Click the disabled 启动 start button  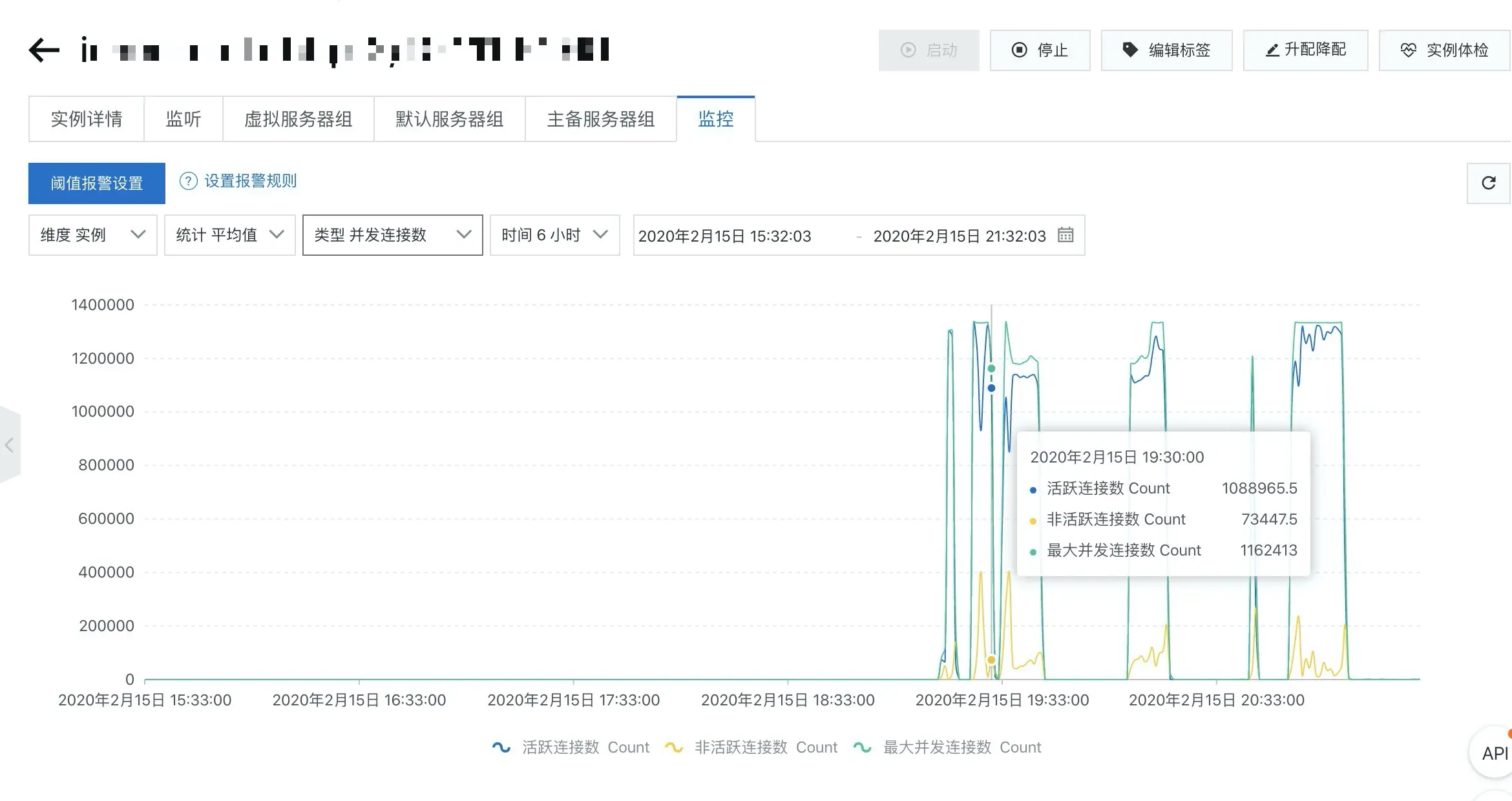(x=929, y=50)
